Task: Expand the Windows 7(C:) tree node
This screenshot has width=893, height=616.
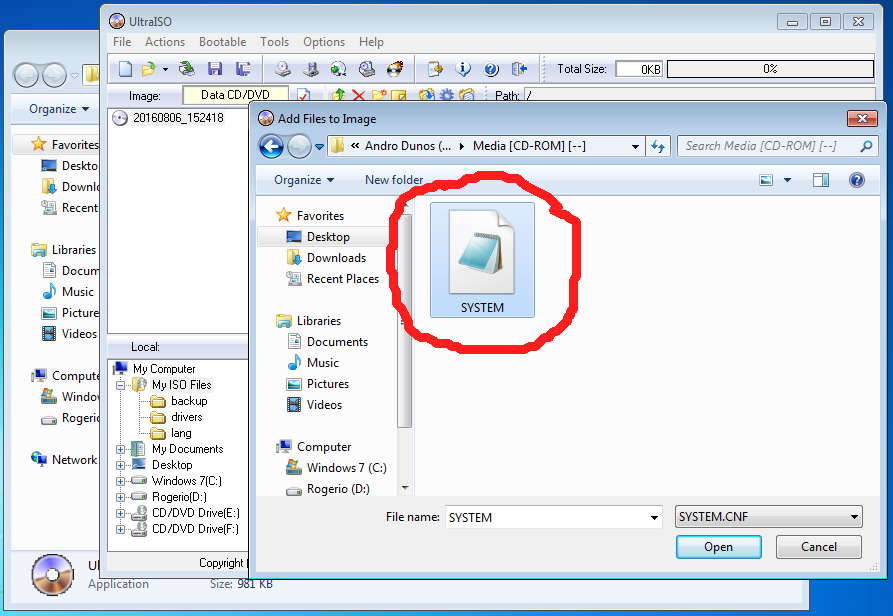Action: [x=121, y=481]
